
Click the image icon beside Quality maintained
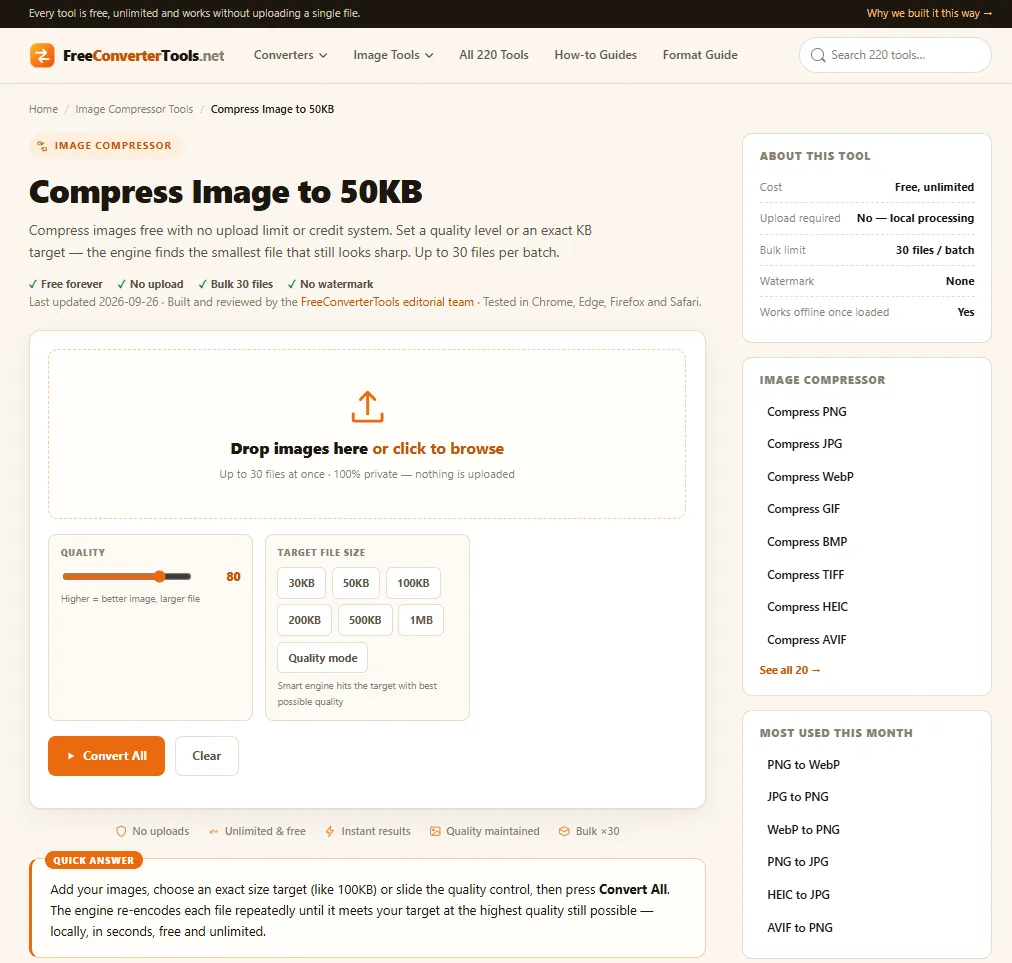point(435,831)
